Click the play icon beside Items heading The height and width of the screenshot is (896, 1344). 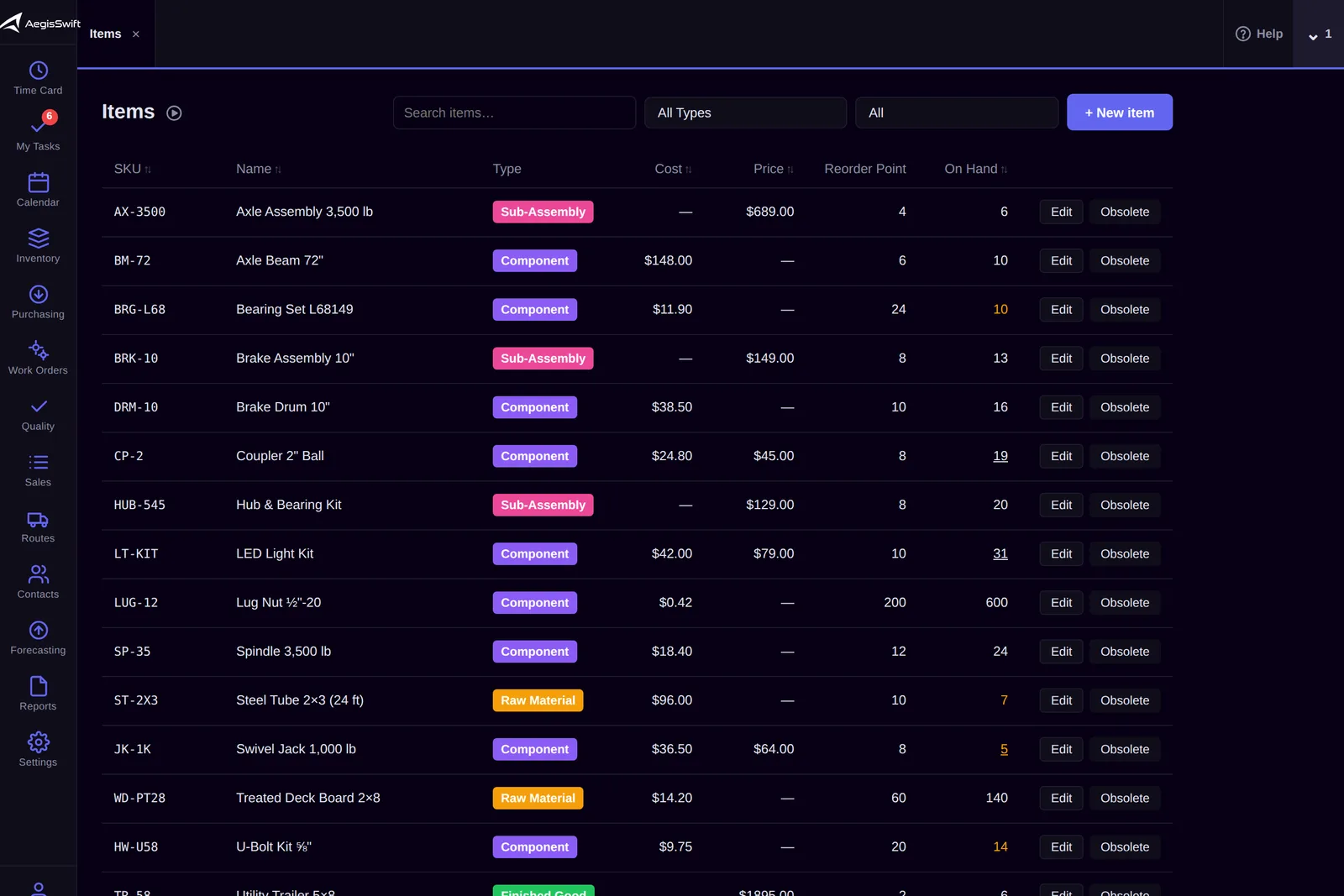pos(174,113)
